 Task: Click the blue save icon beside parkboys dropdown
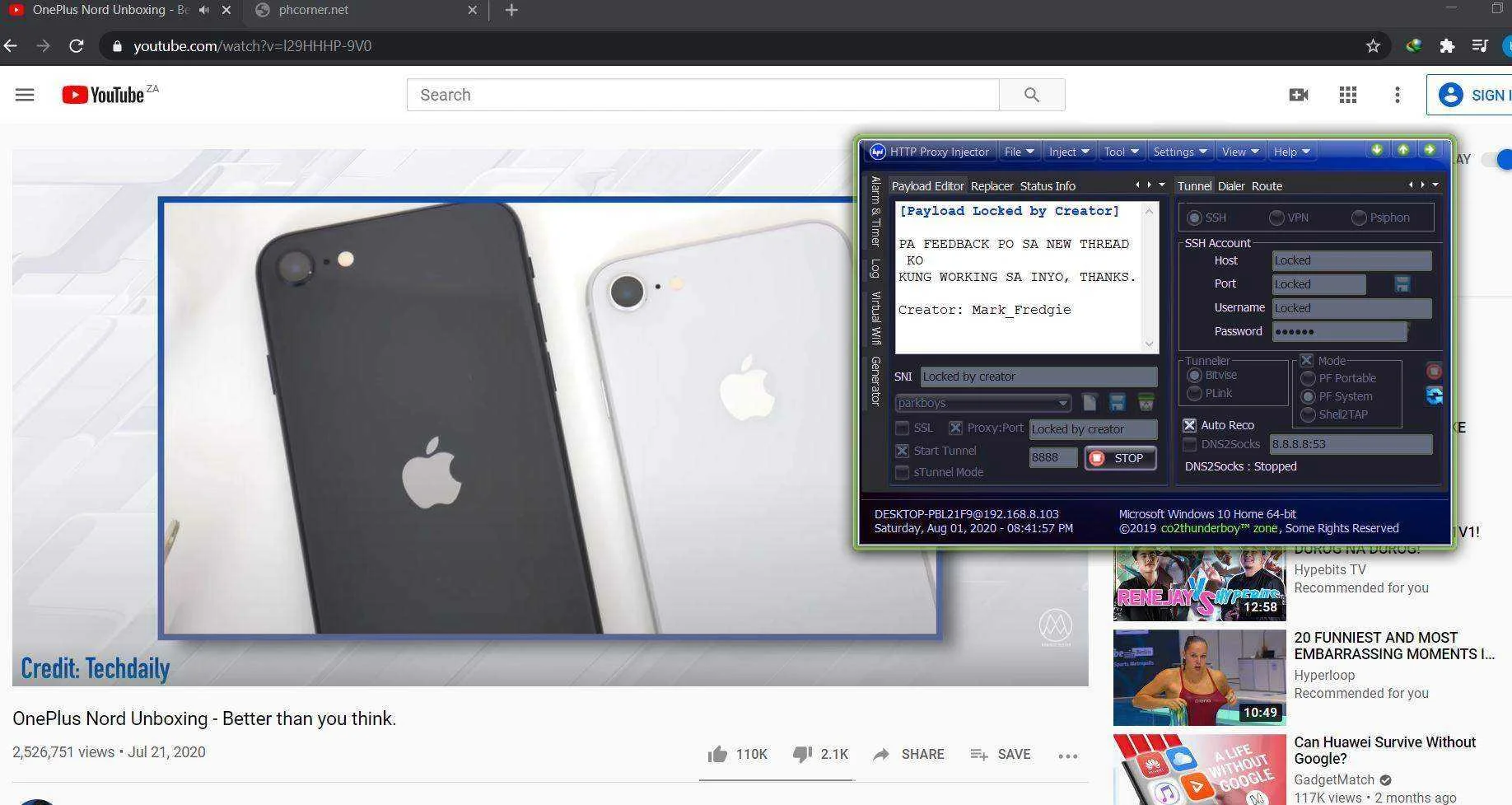pos(1117,402)
